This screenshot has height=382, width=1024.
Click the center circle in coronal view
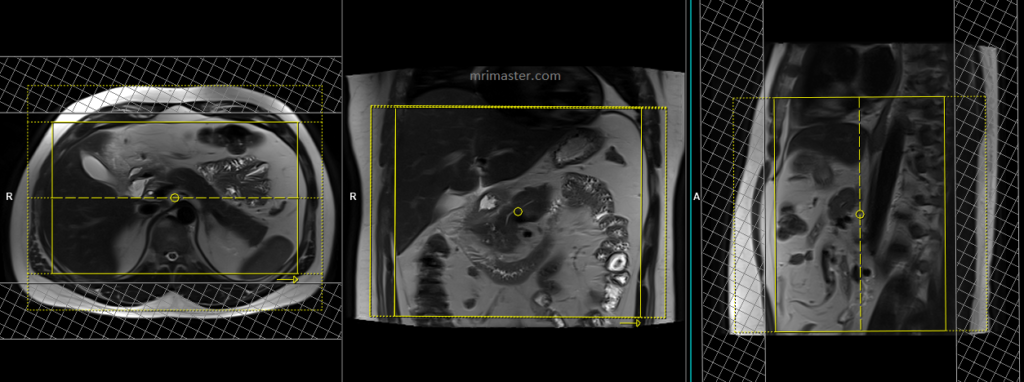click(x=518, y=212)
